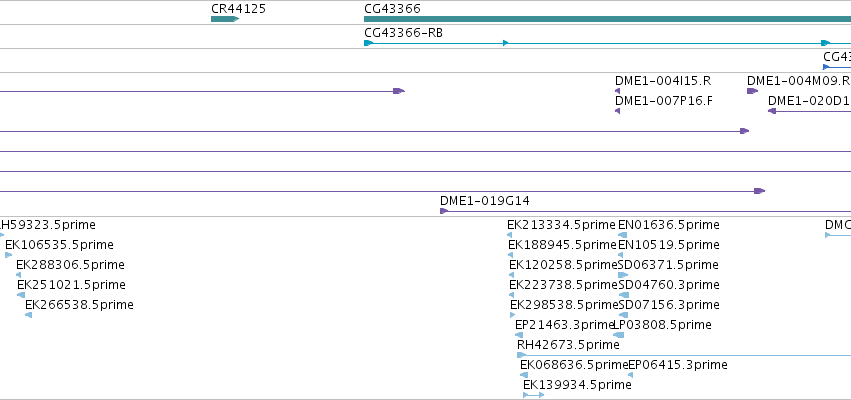The height and width of the screenshot is (400, 851).
Task: Click the SD04760.3prime label
Action: click(669, 285)
